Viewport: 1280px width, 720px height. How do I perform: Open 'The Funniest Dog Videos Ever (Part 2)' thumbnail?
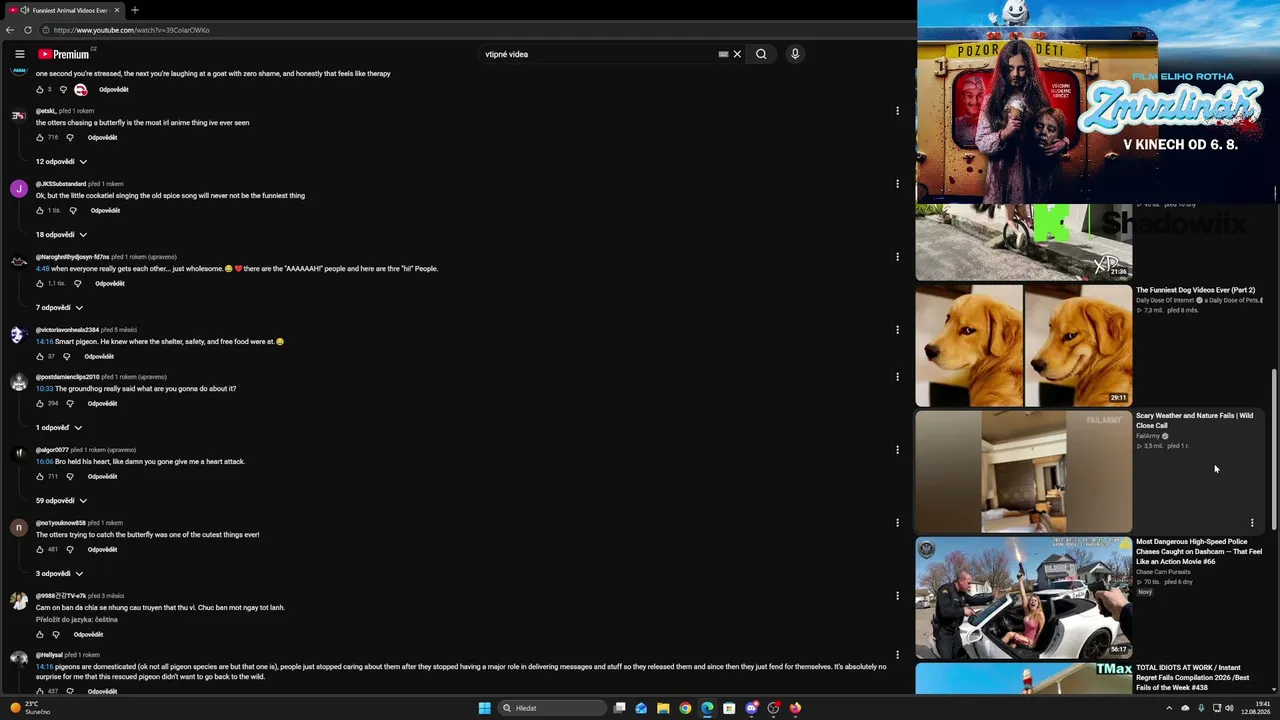tap(1024, 345)
